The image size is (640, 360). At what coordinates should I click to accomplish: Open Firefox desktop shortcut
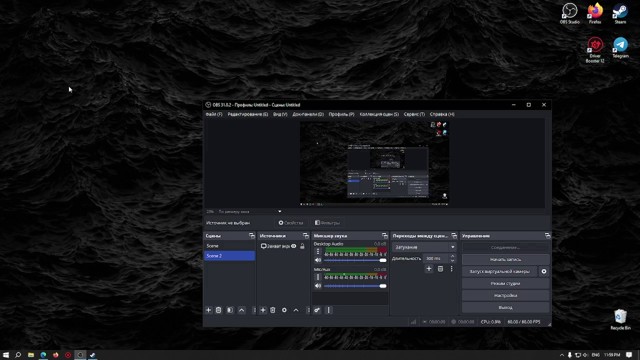click(x=595, y=13)
